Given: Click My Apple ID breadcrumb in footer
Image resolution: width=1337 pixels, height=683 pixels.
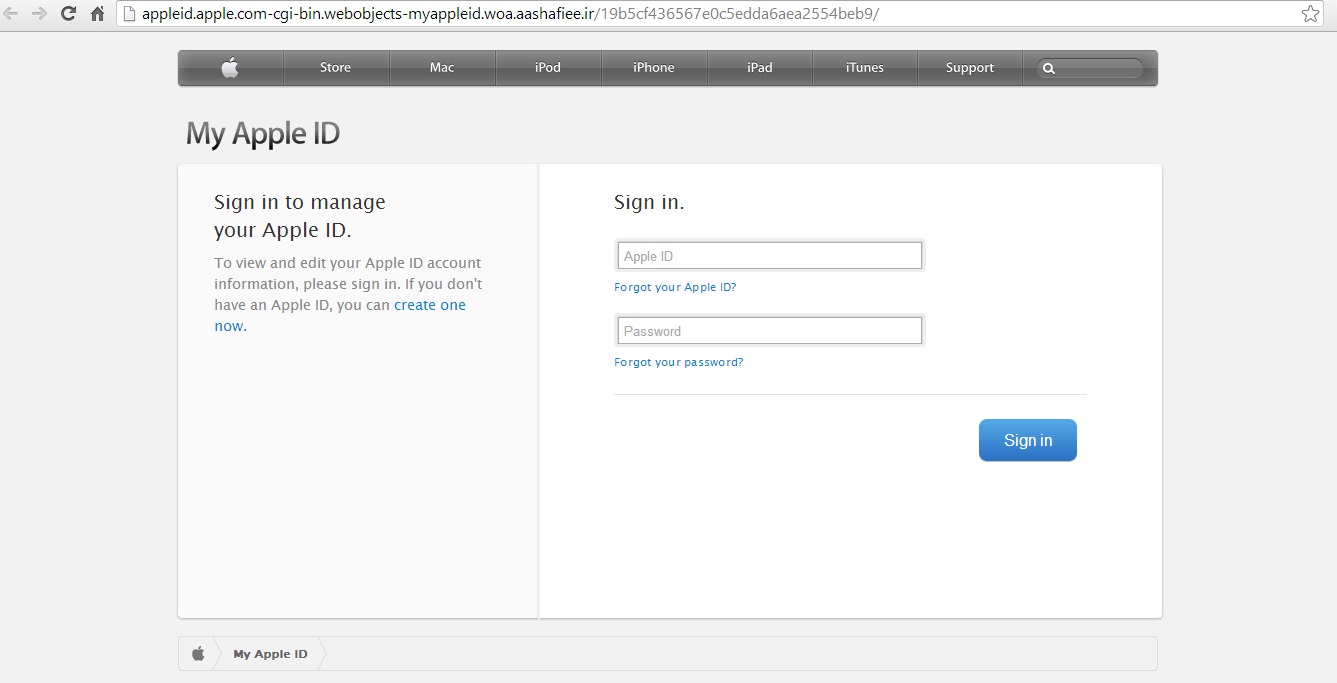Looking at the screenshot, I should point(270,654).
